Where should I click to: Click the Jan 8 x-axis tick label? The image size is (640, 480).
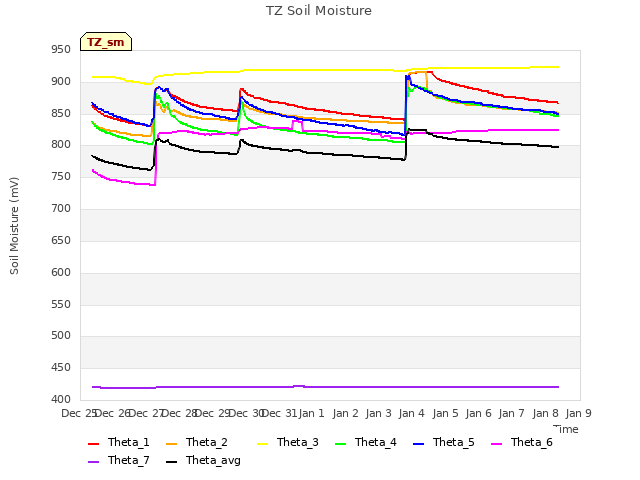[545, 413]
